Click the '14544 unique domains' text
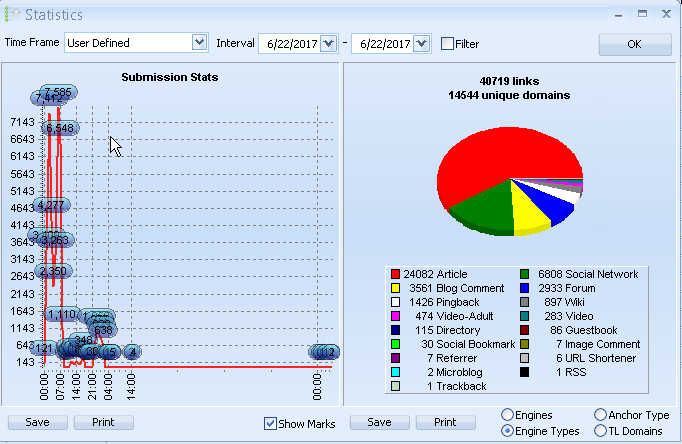The image size is (682, 444). point(509,95)
